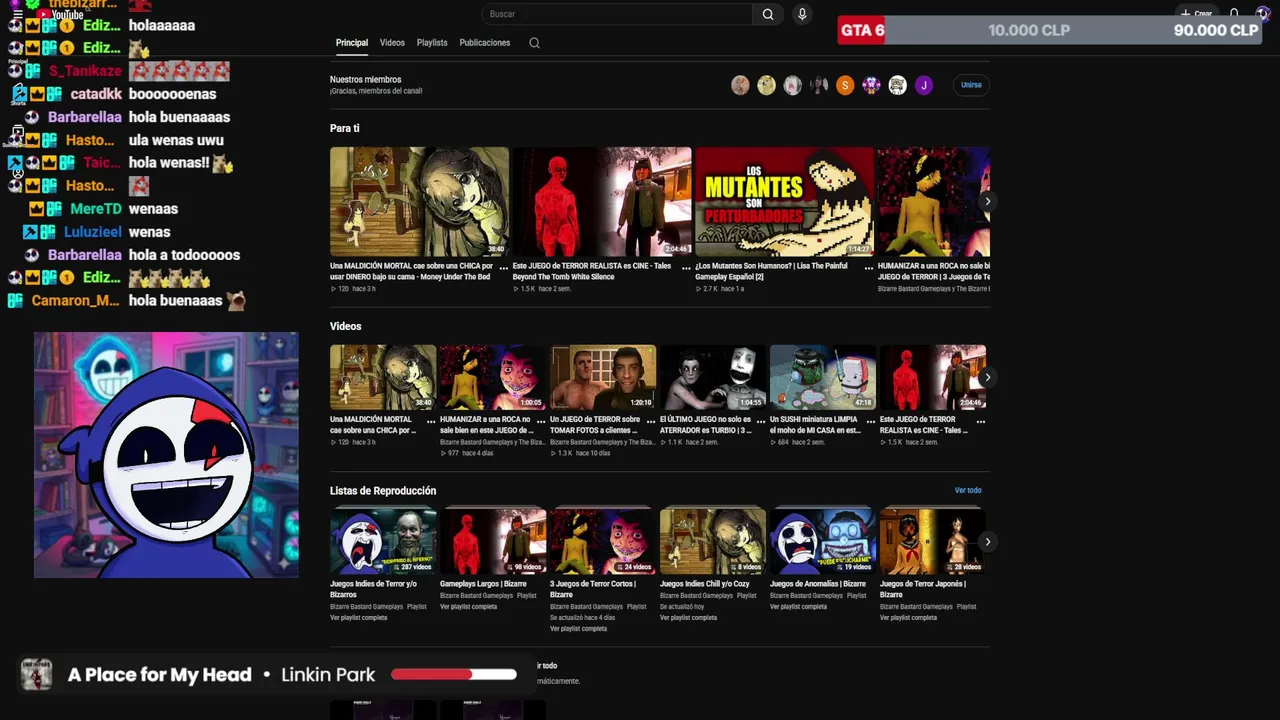Search within the channel using the tab-bar magnifier
Viewport: 1280px width, 720px height.
point(534,43)
